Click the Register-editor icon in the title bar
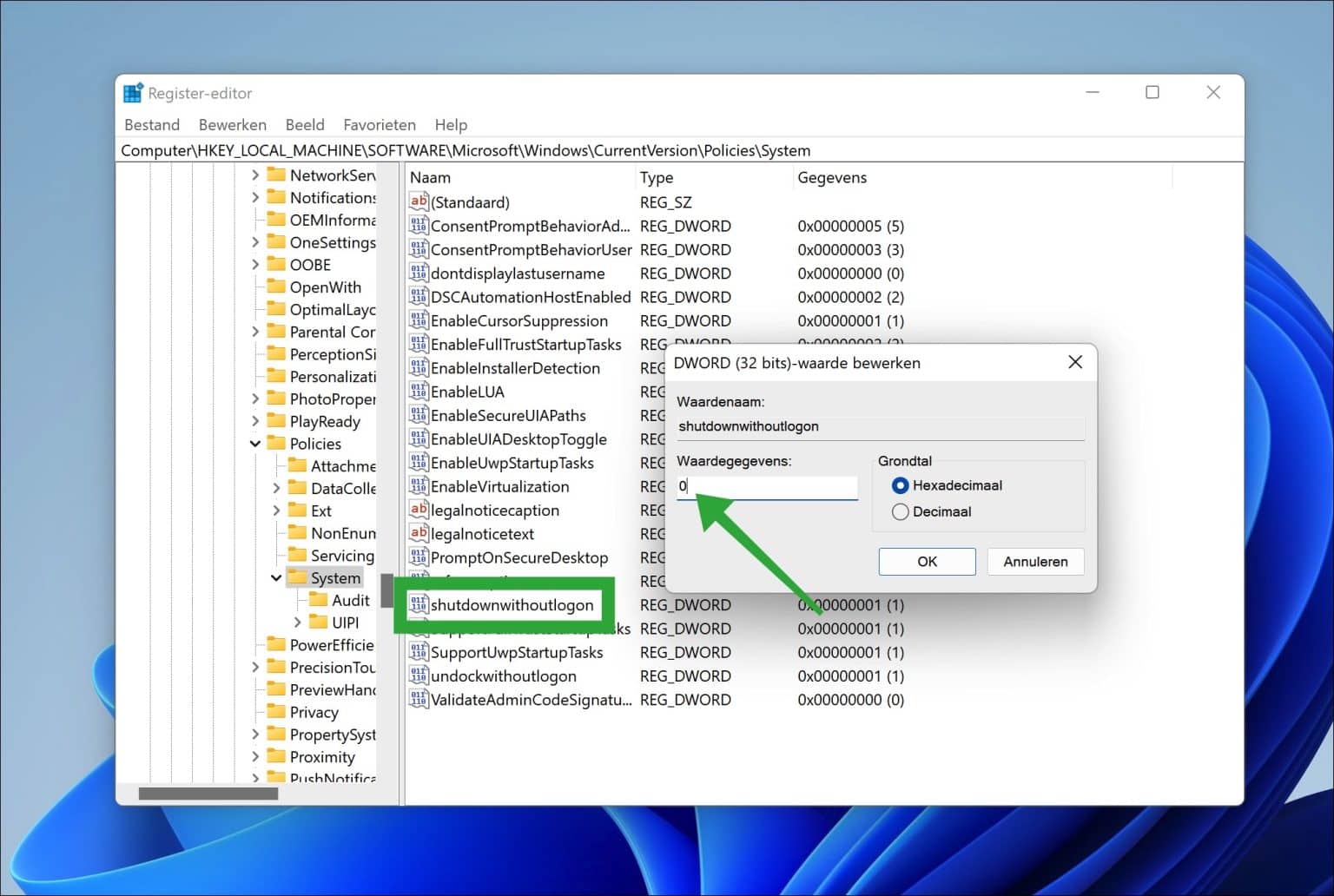The height and width of the screenshot is (896, 1334). 132,92
